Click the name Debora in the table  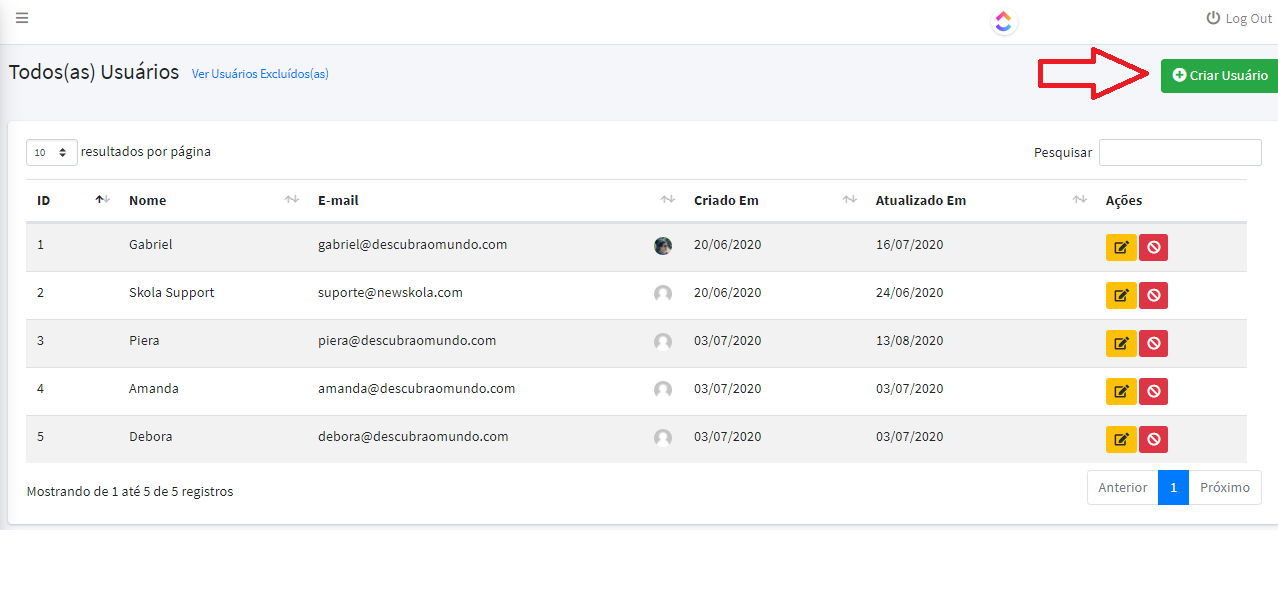[x=151, y=436]
